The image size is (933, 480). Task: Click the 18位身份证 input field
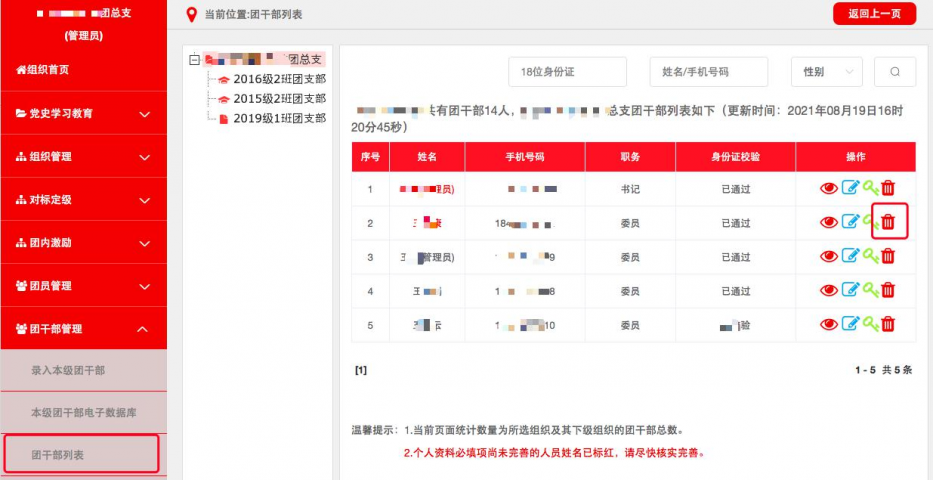567,72
